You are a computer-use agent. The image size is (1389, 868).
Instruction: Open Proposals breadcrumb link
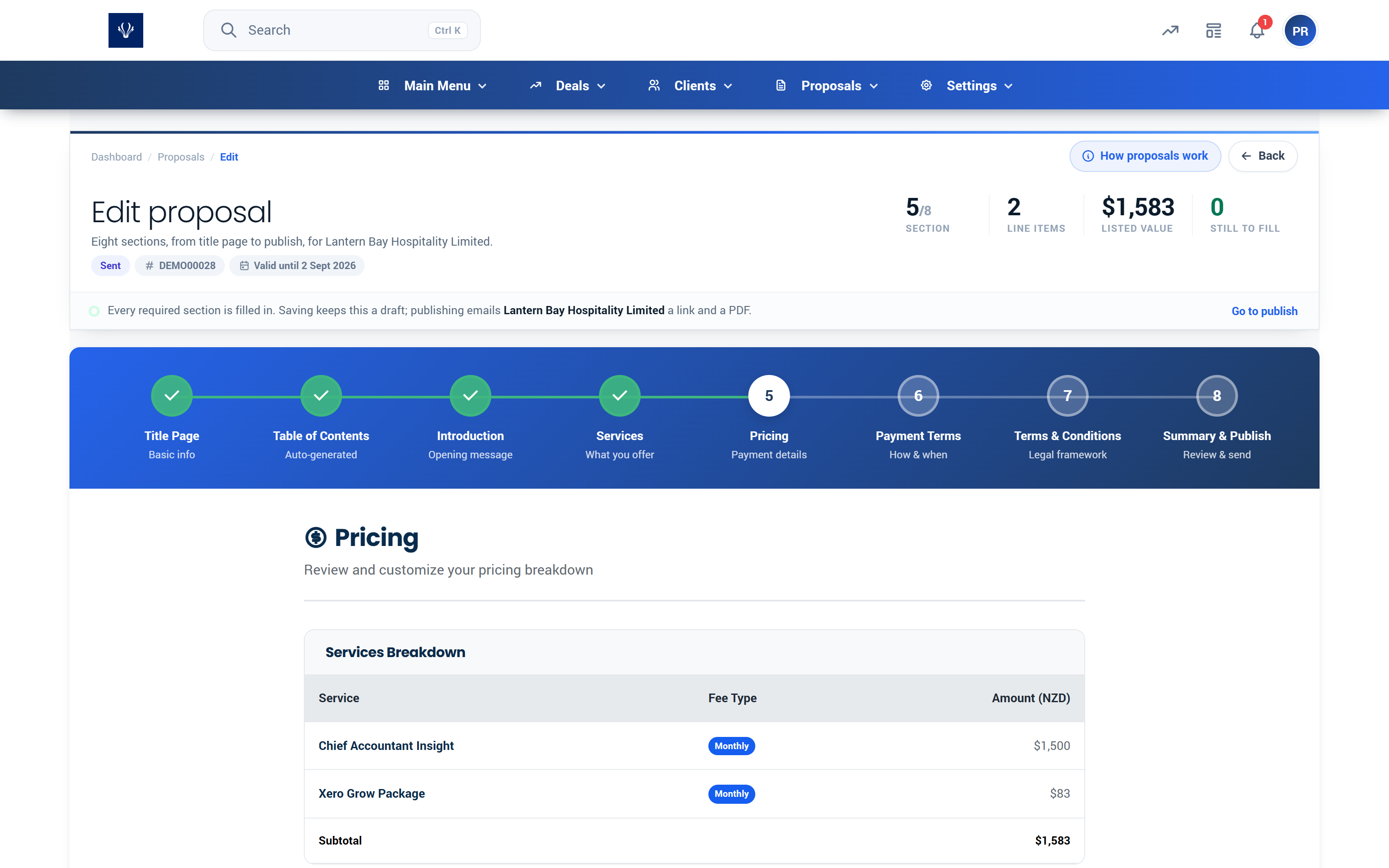point(181,157)
